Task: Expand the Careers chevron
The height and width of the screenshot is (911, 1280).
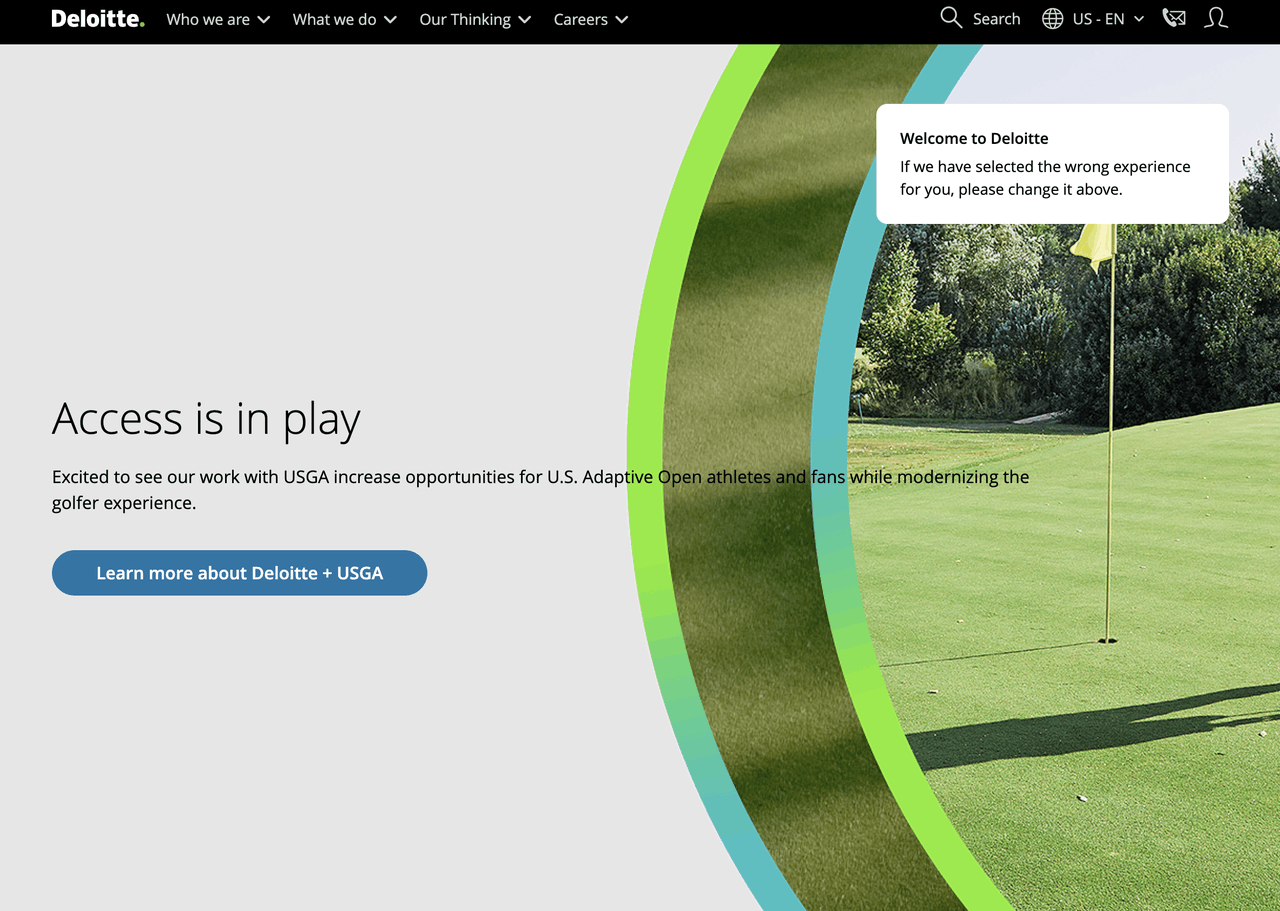Action: [621, 20]
